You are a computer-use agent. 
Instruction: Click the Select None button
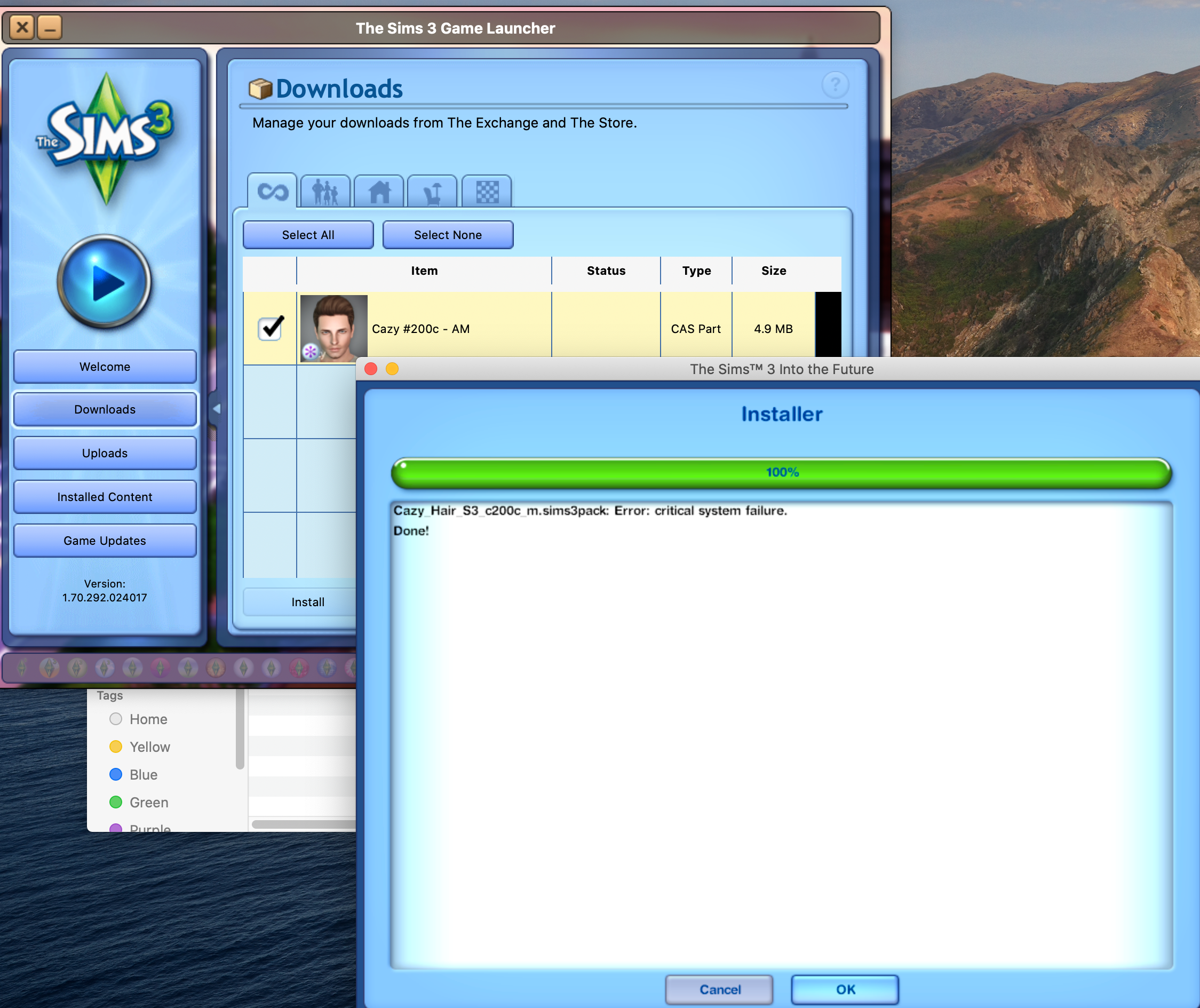pyautogui.click(x=448, y=235)
